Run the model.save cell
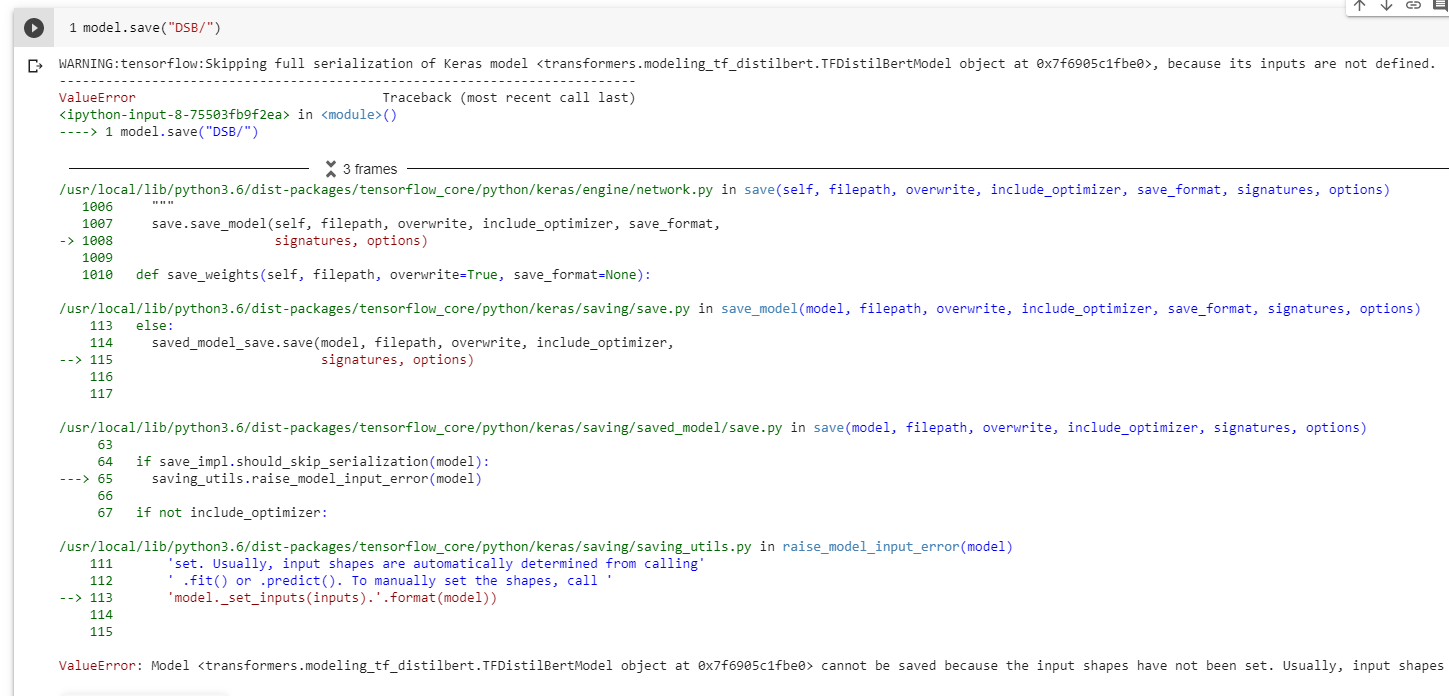Screen dimensions: 1449x696 click(x=34, y=29)
